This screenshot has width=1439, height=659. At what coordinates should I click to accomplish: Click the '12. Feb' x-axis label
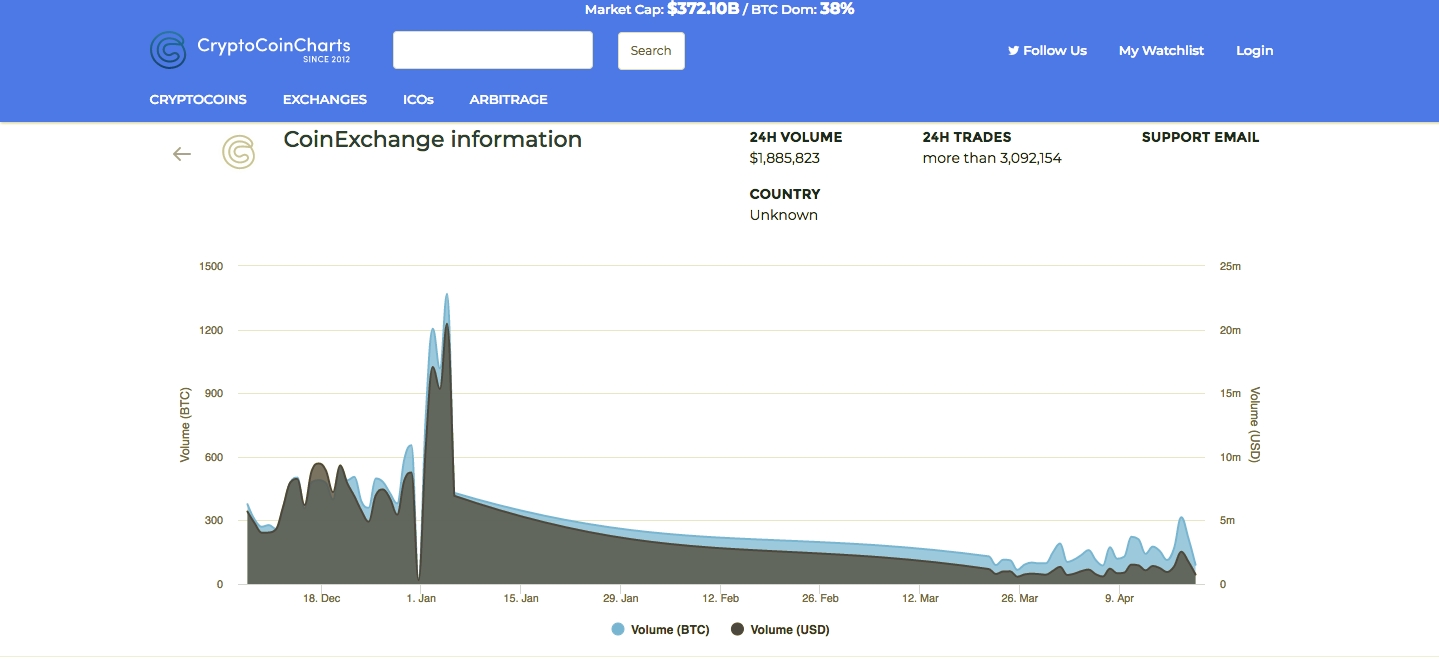tap(721, 599)
